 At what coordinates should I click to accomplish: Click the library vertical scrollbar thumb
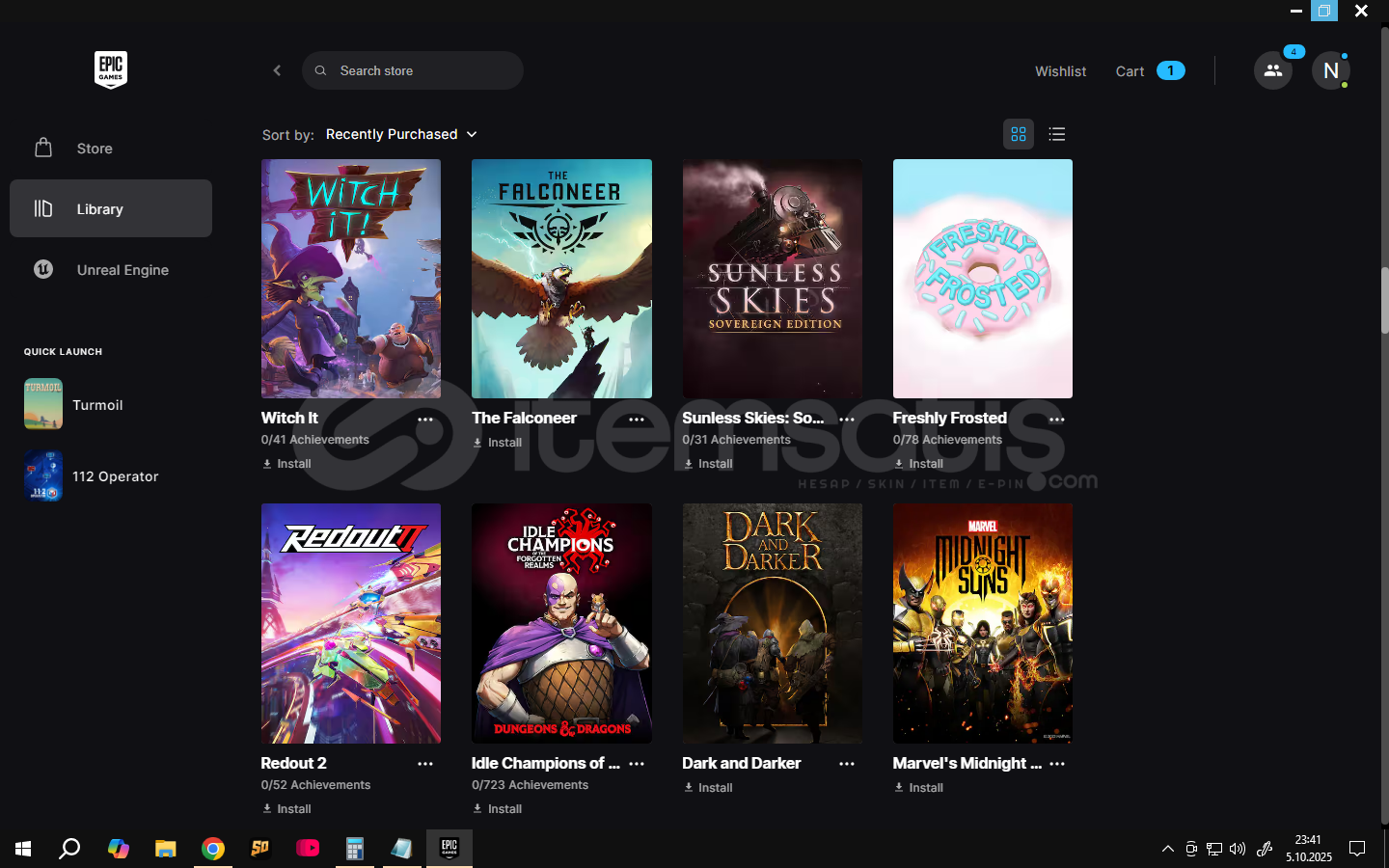(1384, 300)
